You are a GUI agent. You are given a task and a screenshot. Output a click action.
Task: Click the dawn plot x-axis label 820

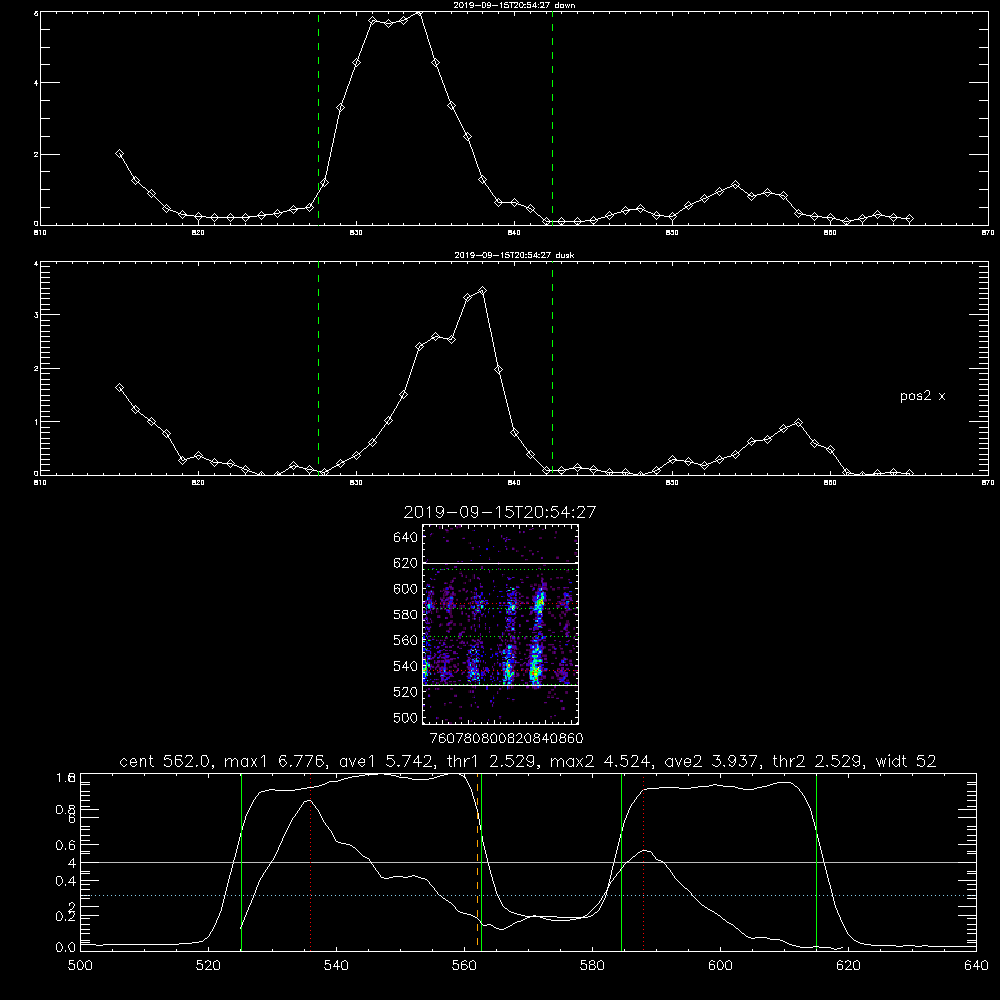click(x=198, y=233)
